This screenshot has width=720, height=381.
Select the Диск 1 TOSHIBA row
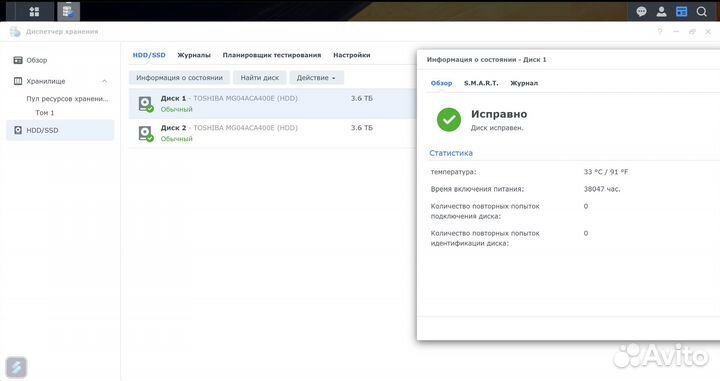[x=273, y=104]
